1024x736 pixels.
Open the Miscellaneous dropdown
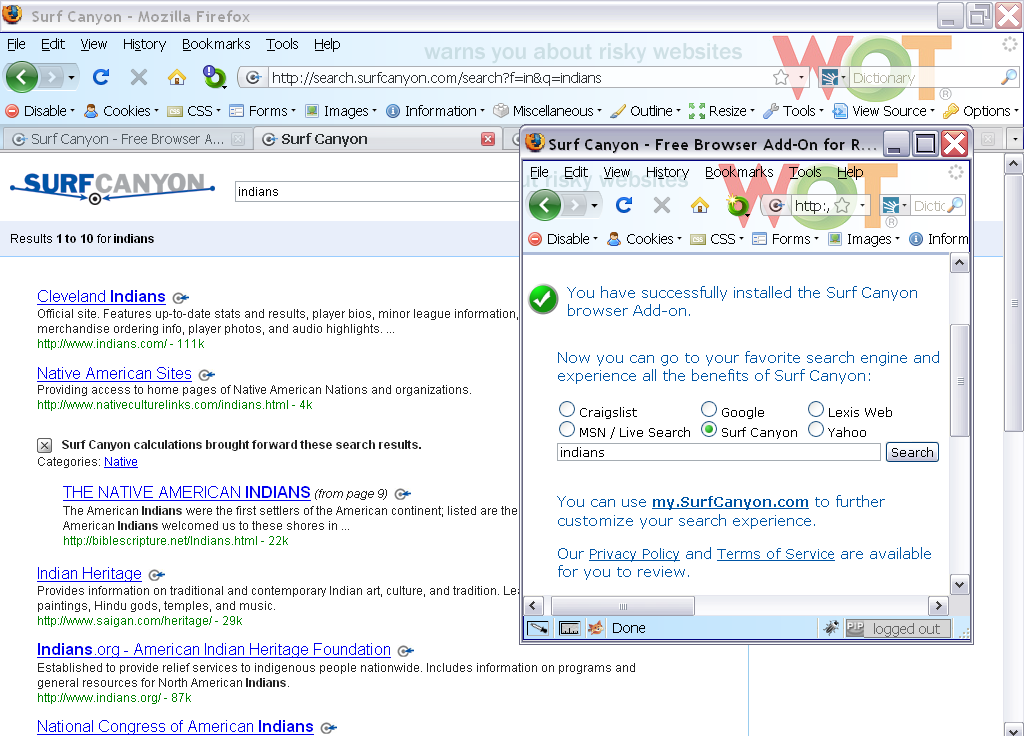547,111
